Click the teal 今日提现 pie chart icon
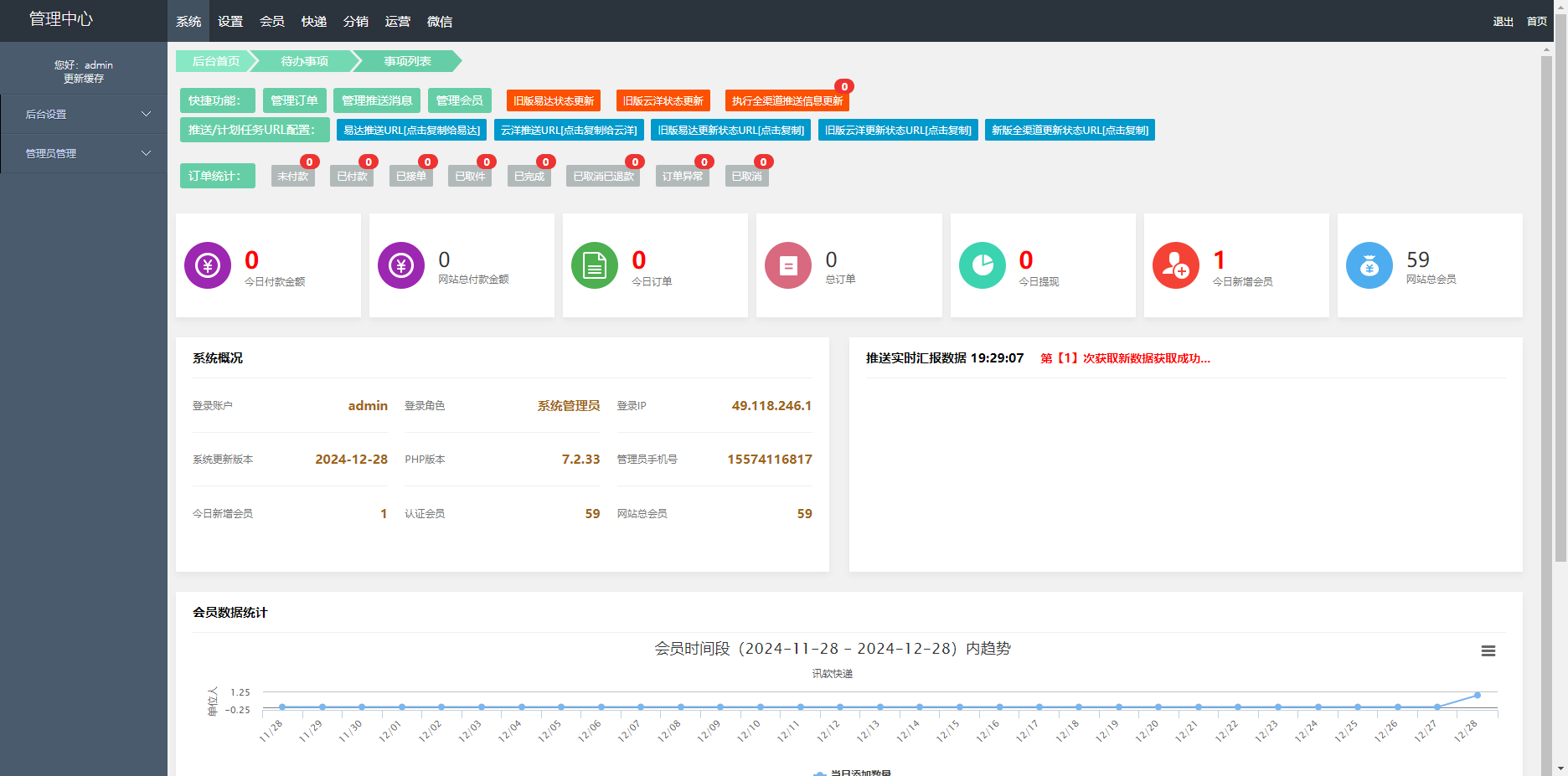The image size is (1568, 776). point(982,265)
